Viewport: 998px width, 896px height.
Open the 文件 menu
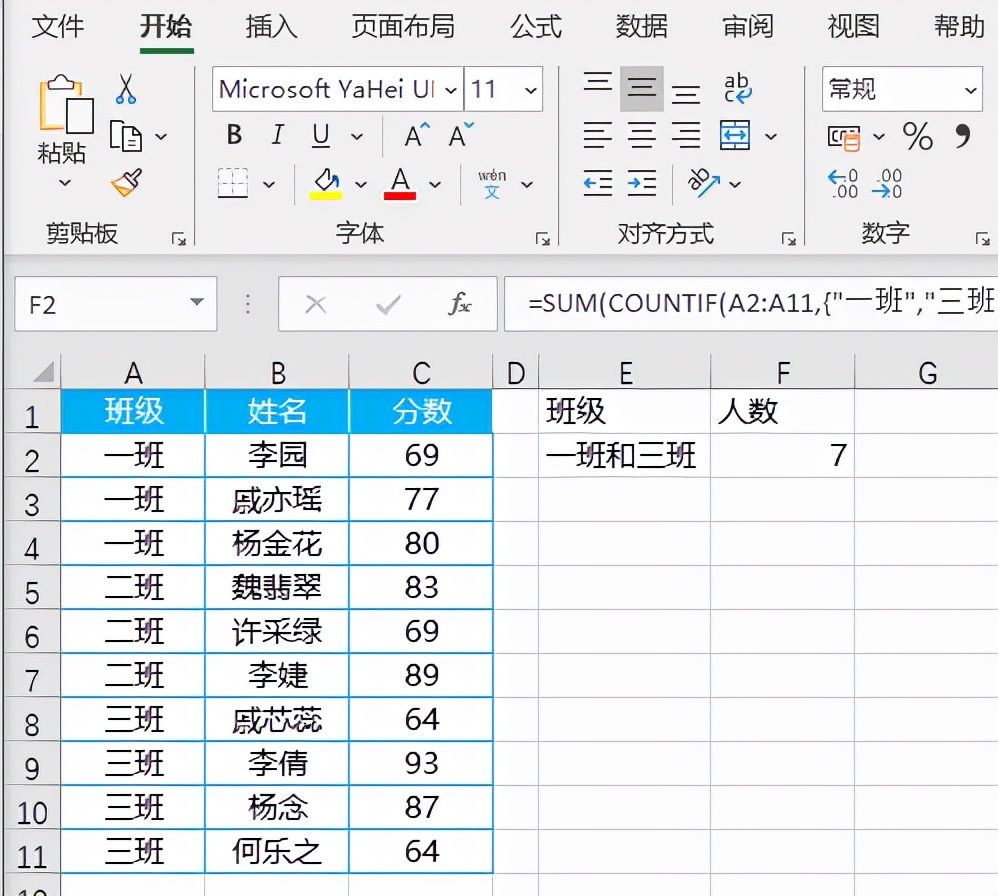coord(58,26)
